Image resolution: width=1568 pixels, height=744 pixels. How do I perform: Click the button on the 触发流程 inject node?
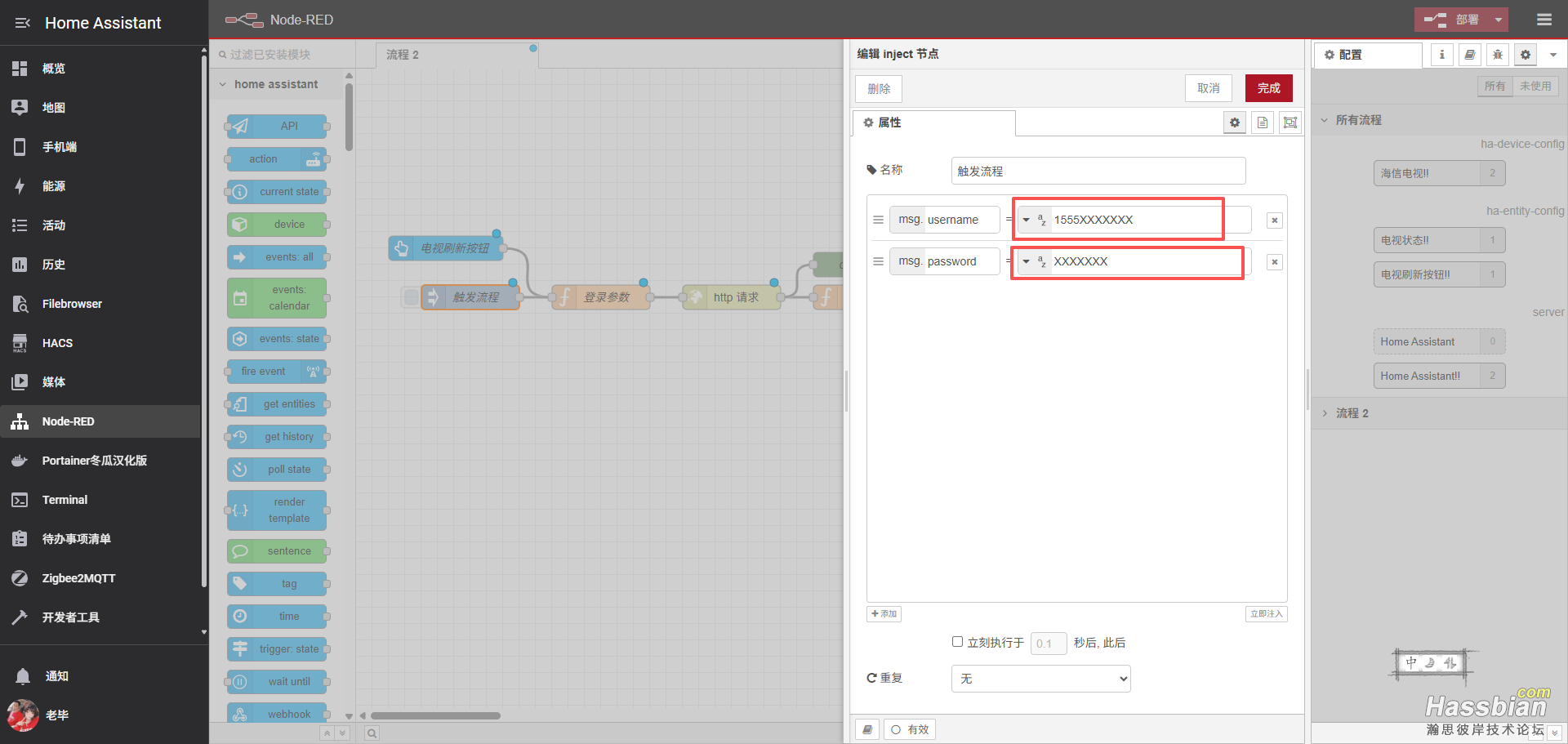(x=412, y=297)
